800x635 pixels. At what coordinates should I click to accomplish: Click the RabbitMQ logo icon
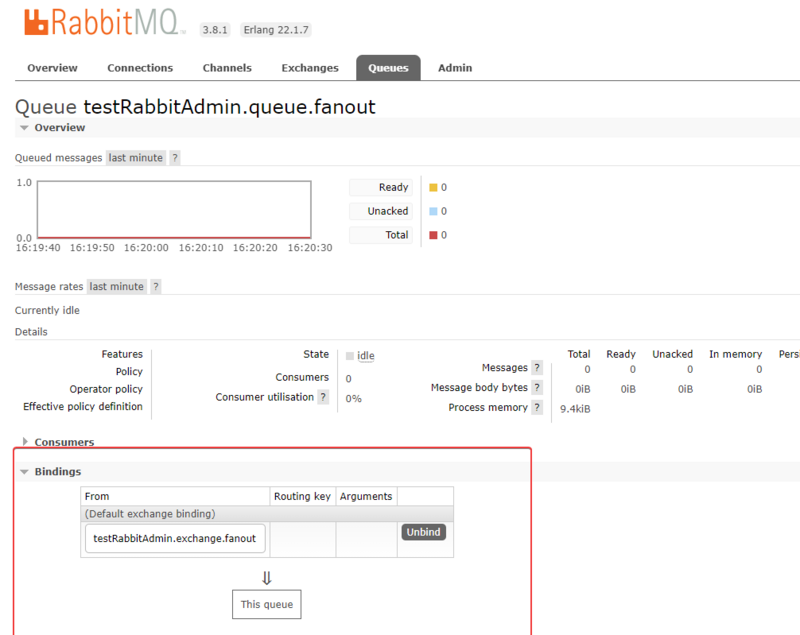[x=37, y=23]
